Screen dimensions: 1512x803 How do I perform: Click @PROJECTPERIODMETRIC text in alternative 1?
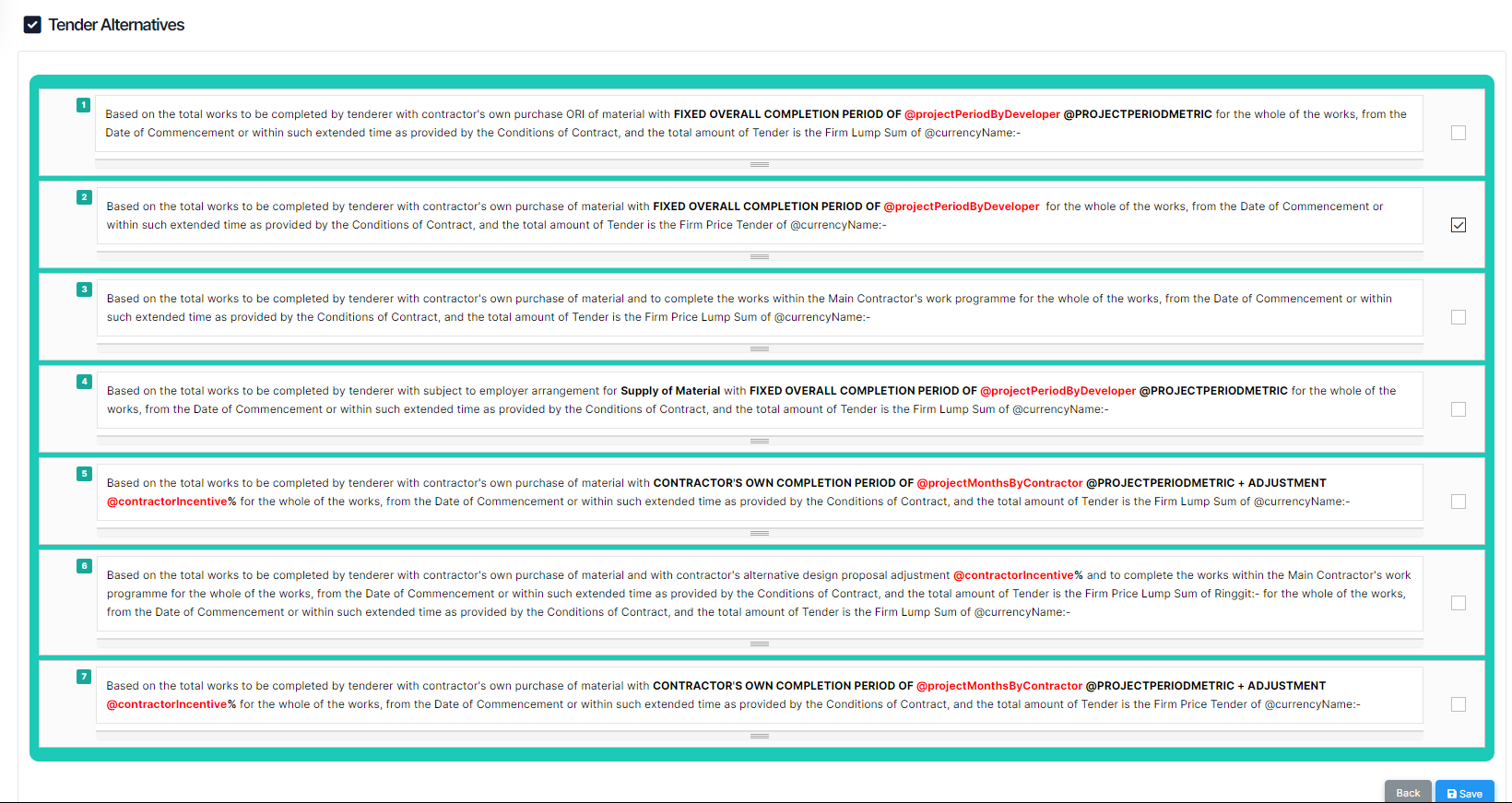pyautogui.click(x=1138, y=114)
